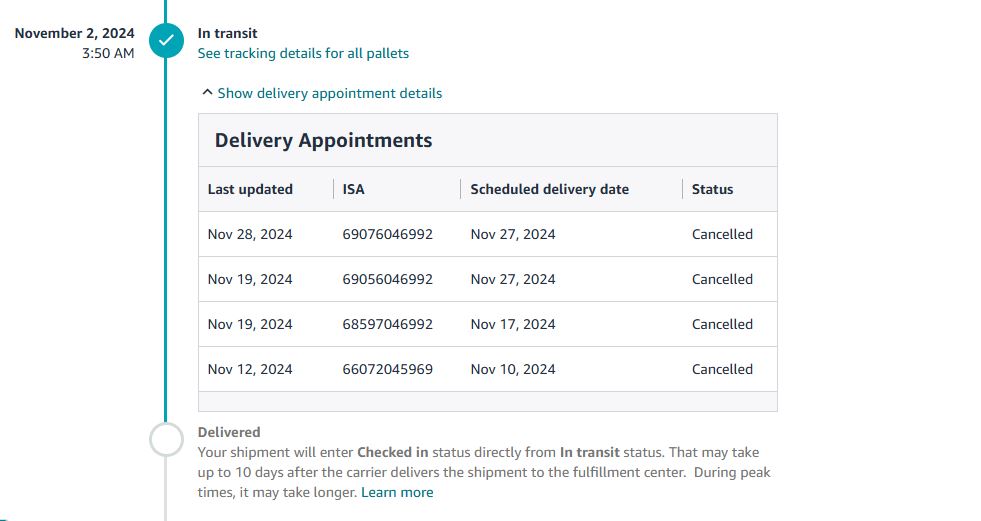Click the Delivery Appointments heading
The width and height of the screenshot is (981, 521).
(x=323, y=140)
